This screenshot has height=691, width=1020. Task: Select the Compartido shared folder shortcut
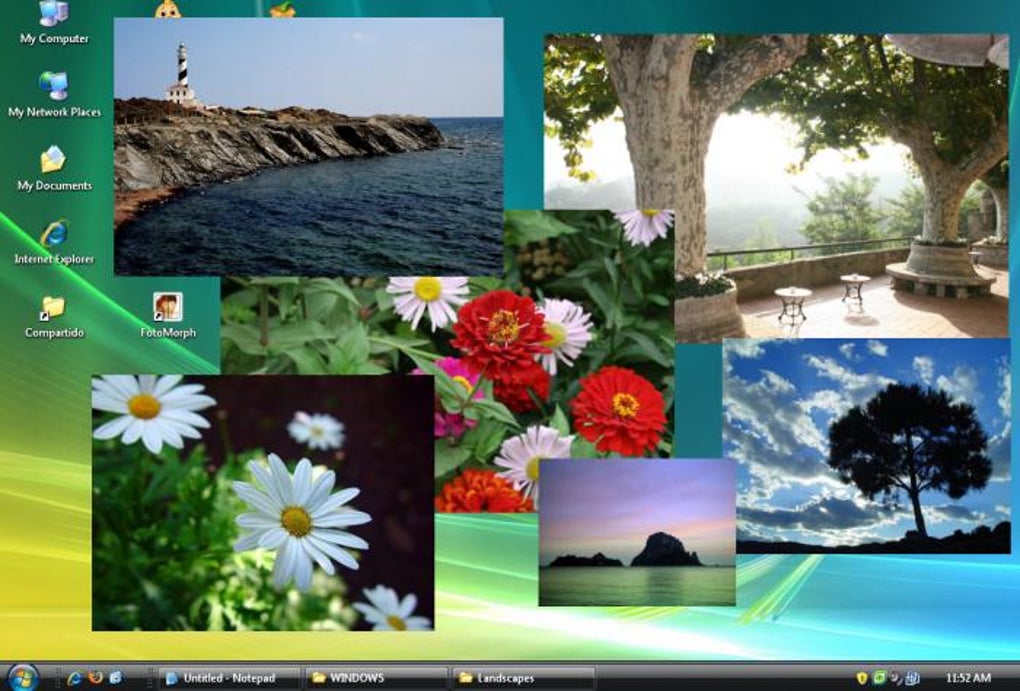(x=54, y=317)
